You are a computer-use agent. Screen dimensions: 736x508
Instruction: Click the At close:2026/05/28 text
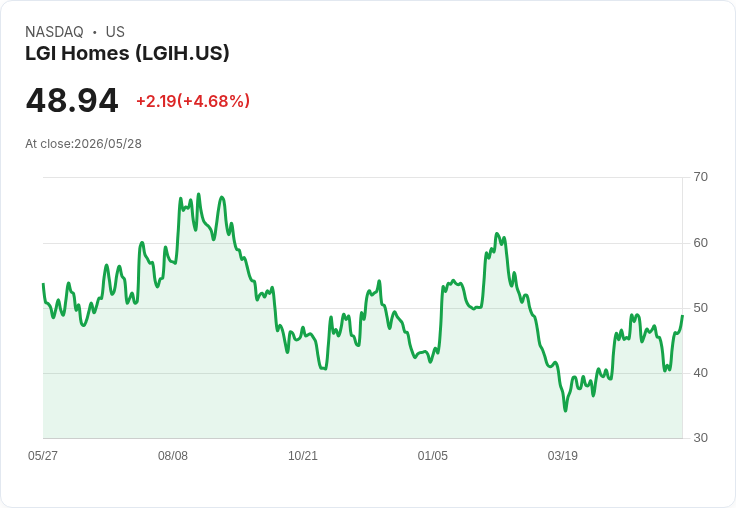click(x=84, y=144)
